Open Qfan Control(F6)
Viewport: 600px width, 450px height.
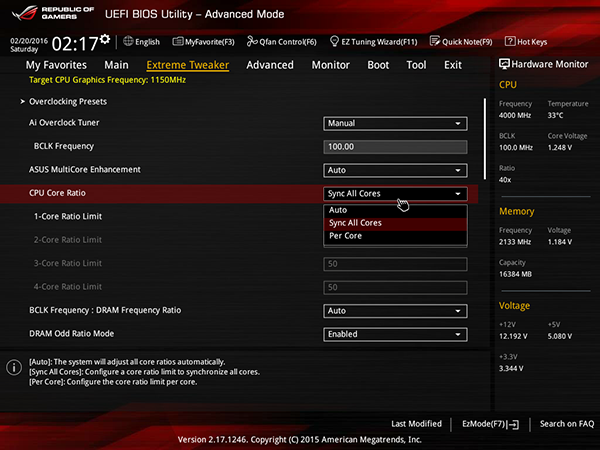coord(282,42)
